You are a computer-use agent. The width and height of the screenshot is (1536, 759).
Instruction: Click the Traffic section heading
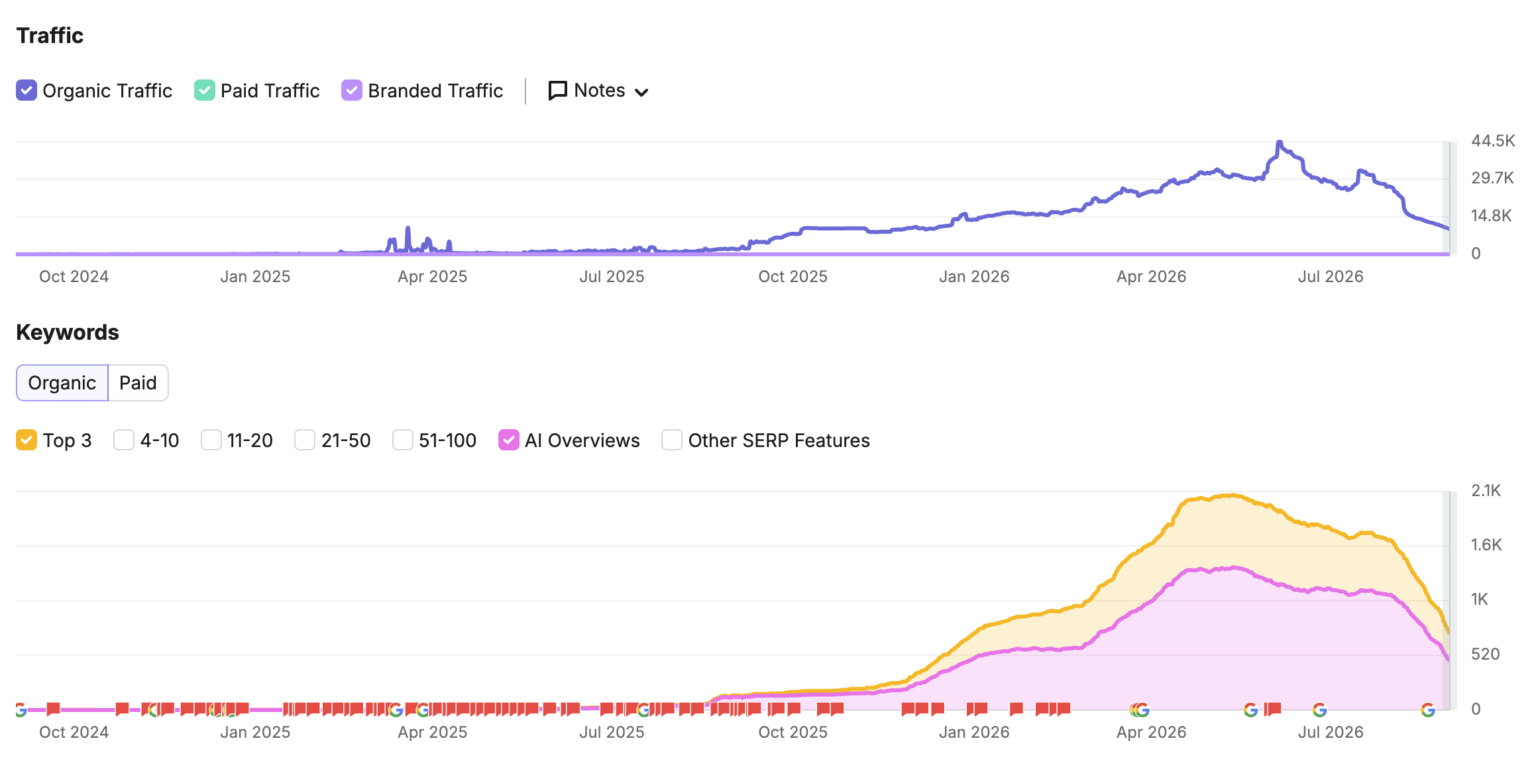50,36
